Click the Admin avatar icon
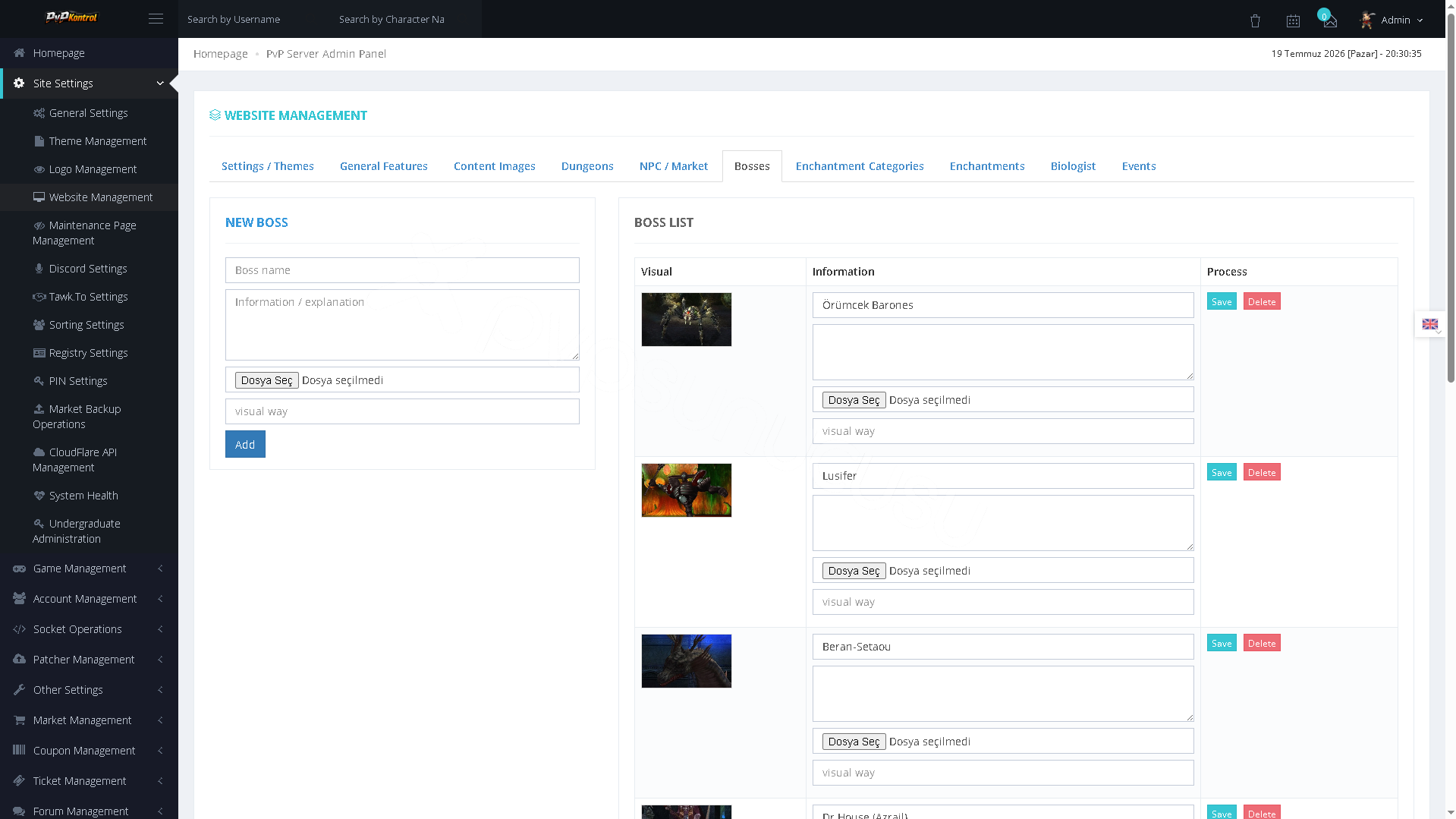1456x819 pixels. pyautogui.click(x=1367, y=20)
